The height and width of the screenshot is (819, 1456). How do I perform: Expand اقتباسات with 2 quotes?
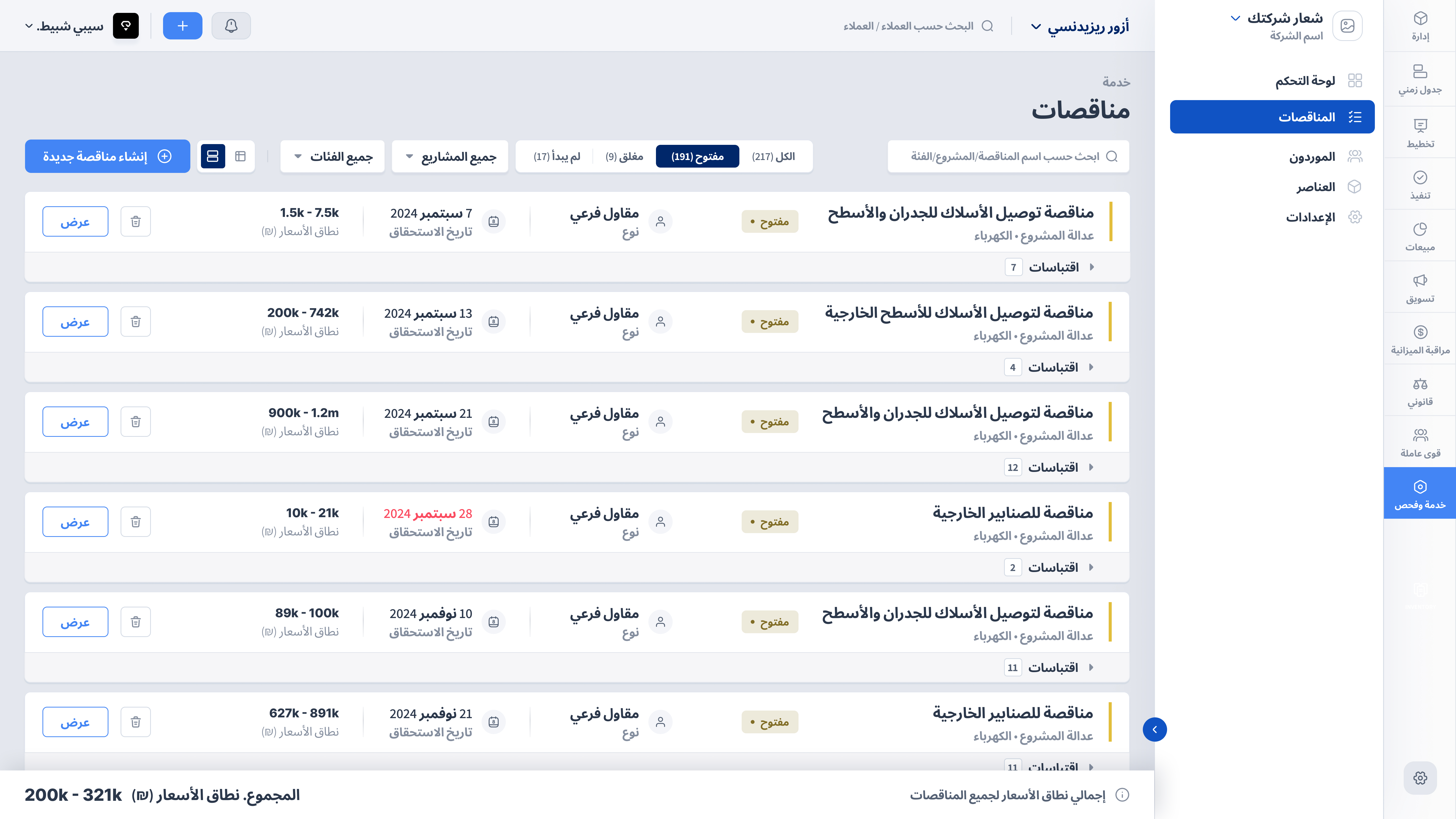click(1050, 567)
